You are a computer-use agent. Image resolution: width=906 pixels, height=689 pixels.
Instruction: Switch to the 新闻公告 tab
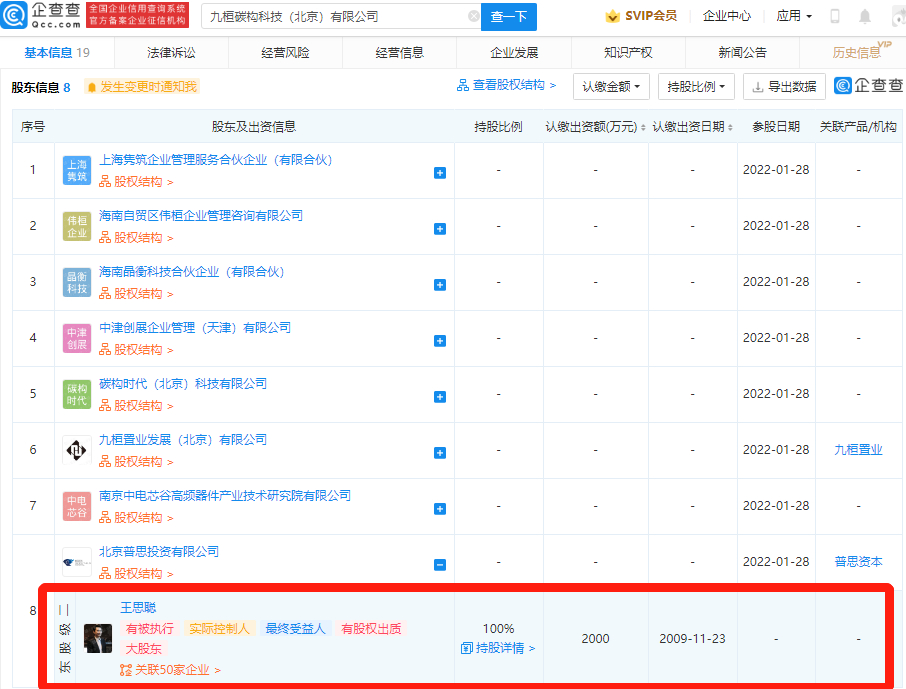(x=742, y=53)
